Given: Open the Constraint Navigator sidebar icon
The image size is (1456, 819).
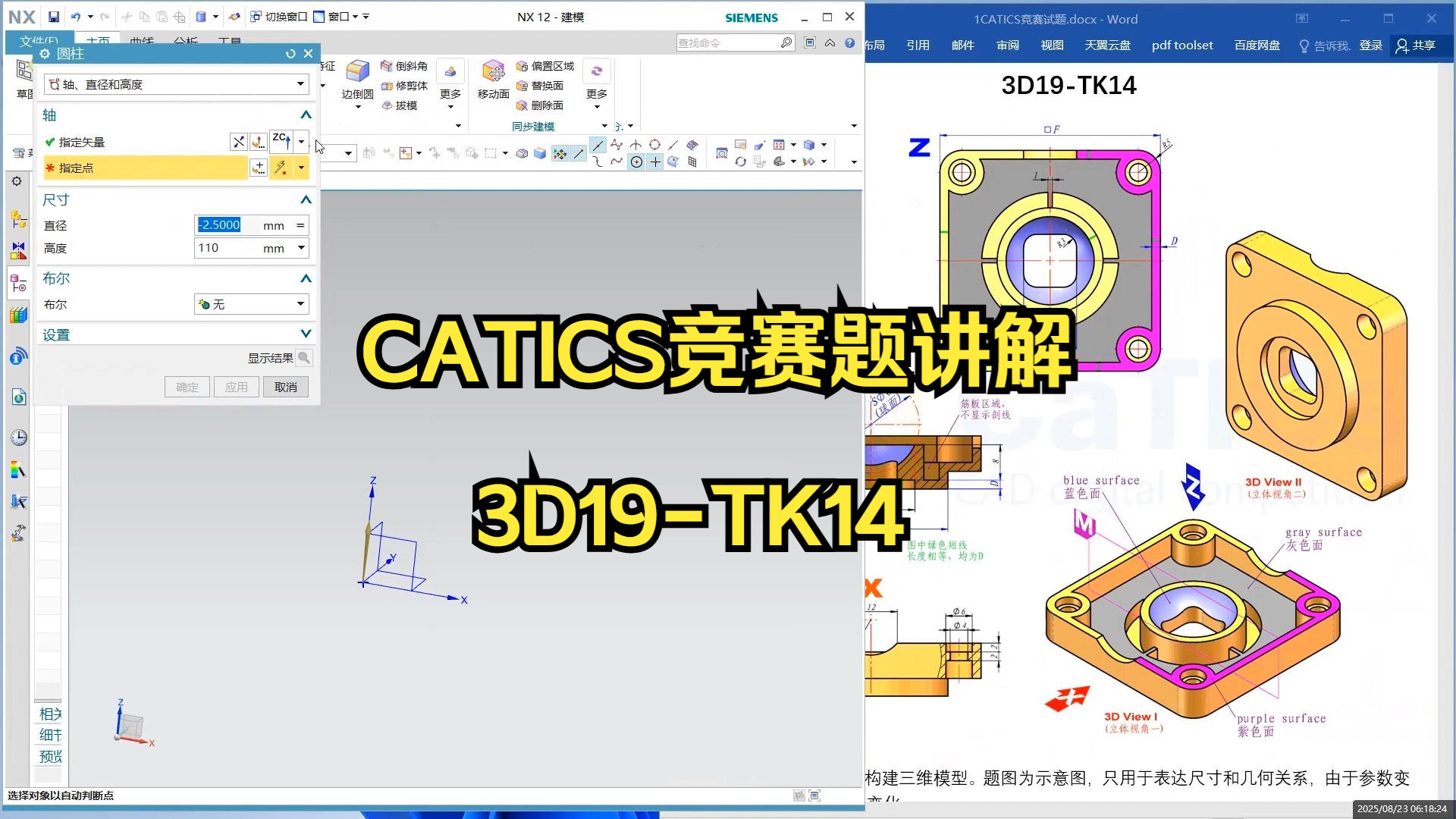Looking at the screenshot, I should point(19,251).
